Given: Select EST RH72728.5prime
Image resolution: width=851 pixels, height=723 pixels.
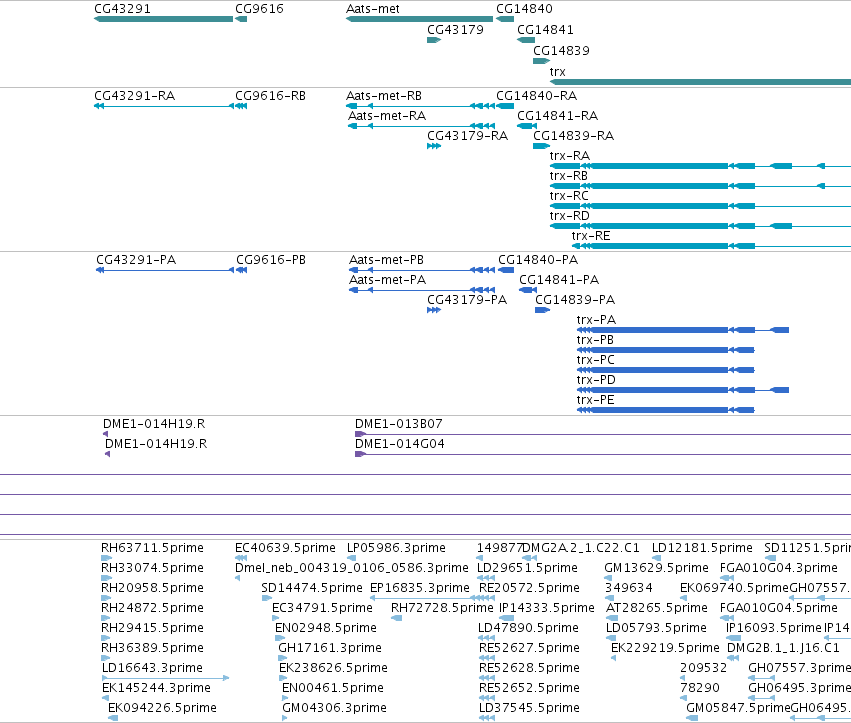Looking at the screenshot, I should pyautogui.click(x=442, y=609).
